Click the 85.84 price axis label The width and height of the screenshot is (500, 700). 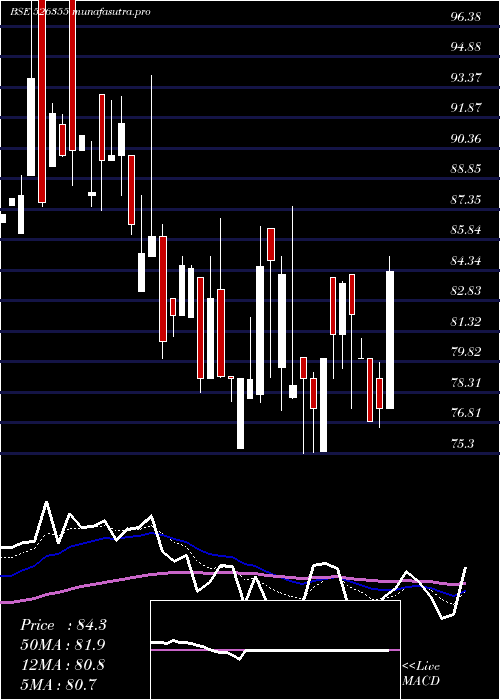[466, 230]
